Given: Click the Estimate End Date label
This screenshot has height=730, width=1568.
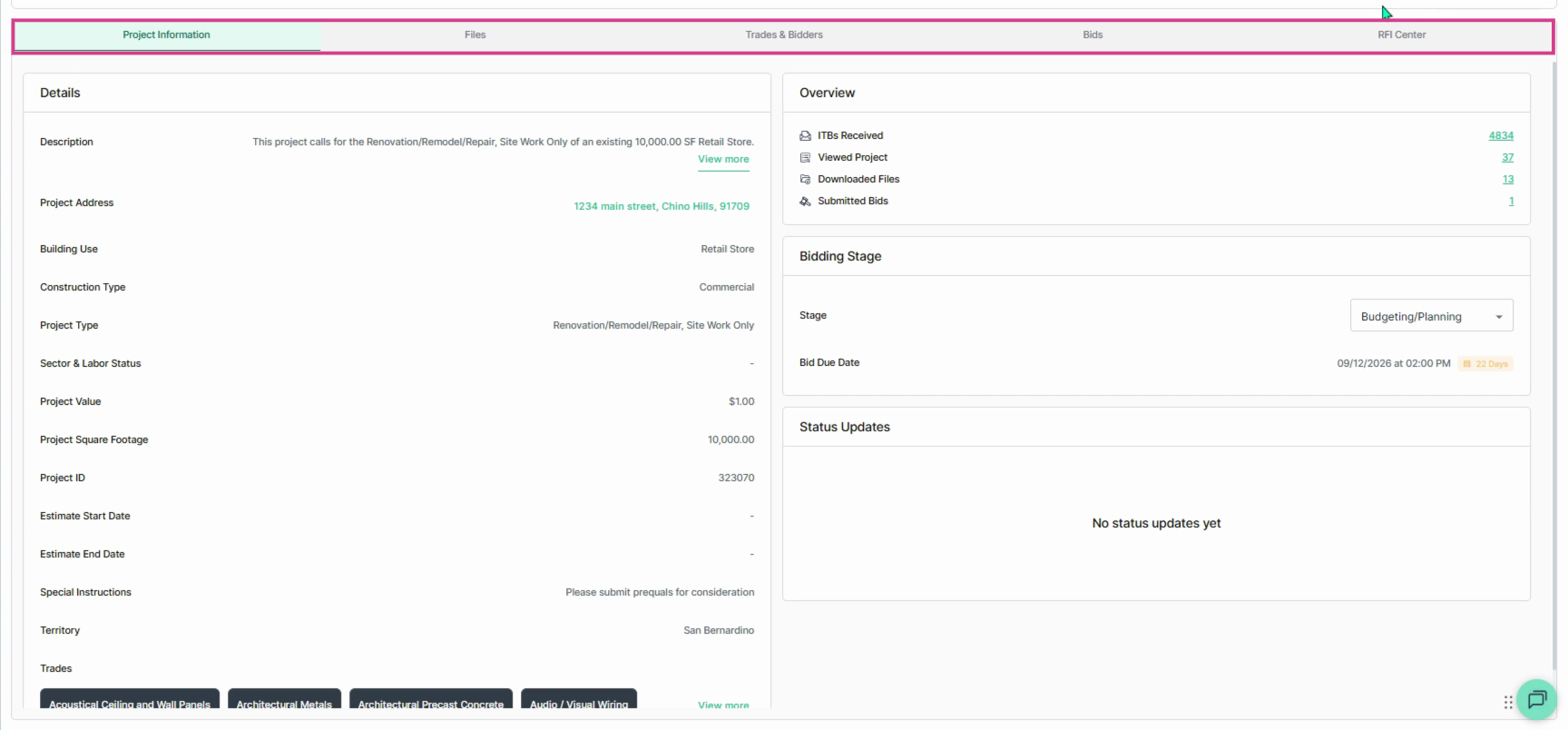Looking at the screenshot, I should tap(83, 554).
